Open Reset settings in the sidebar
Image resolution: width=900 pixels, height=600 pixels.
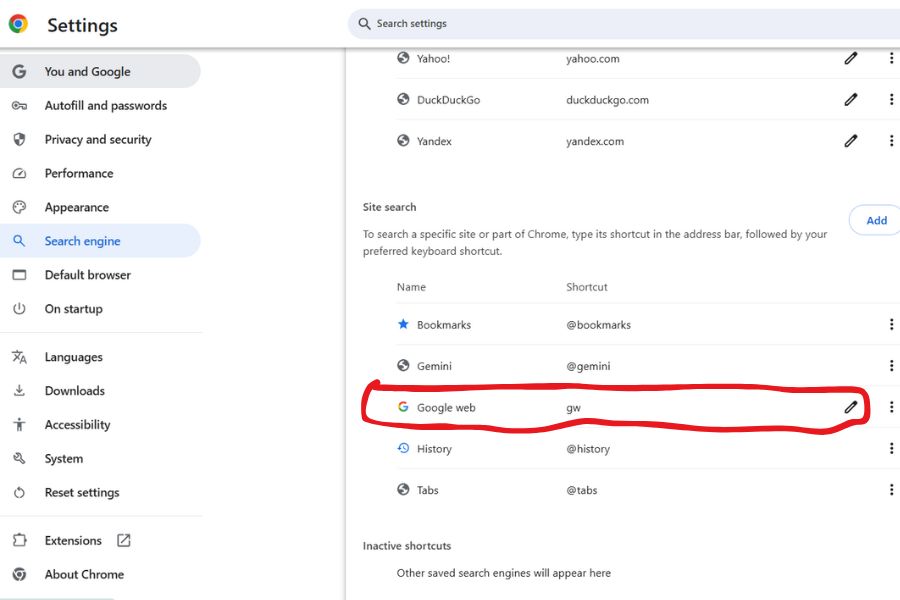82,493
